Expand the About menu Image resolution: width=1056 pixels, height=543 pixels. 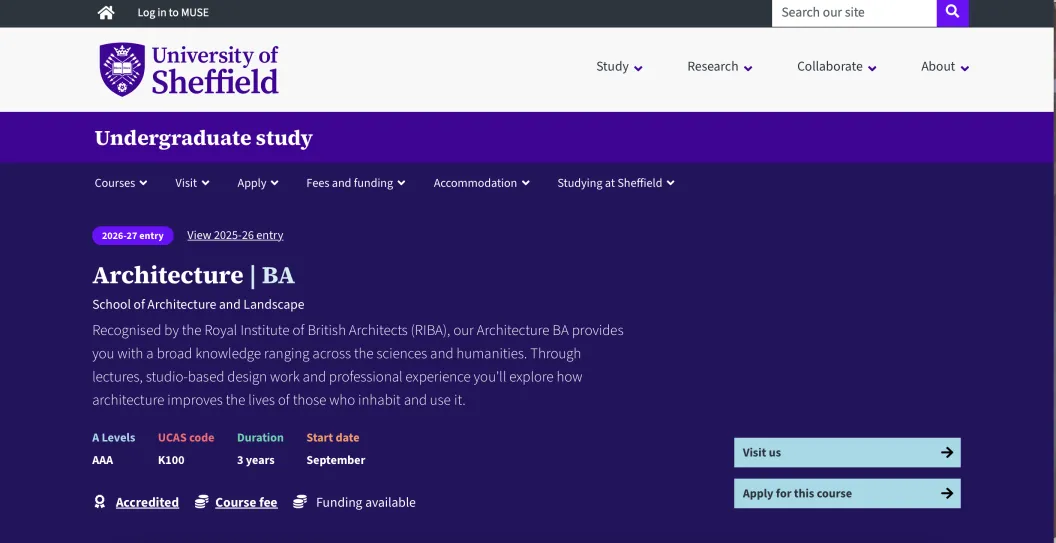pyautogui.click(x=945, y=66)
